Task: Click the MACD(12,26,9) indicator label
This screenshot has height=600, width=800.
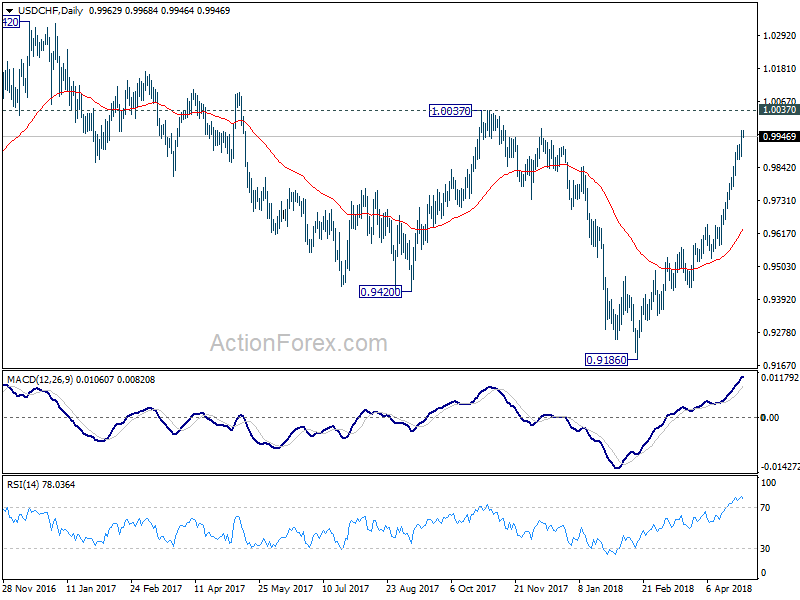Action: point(41,380)
